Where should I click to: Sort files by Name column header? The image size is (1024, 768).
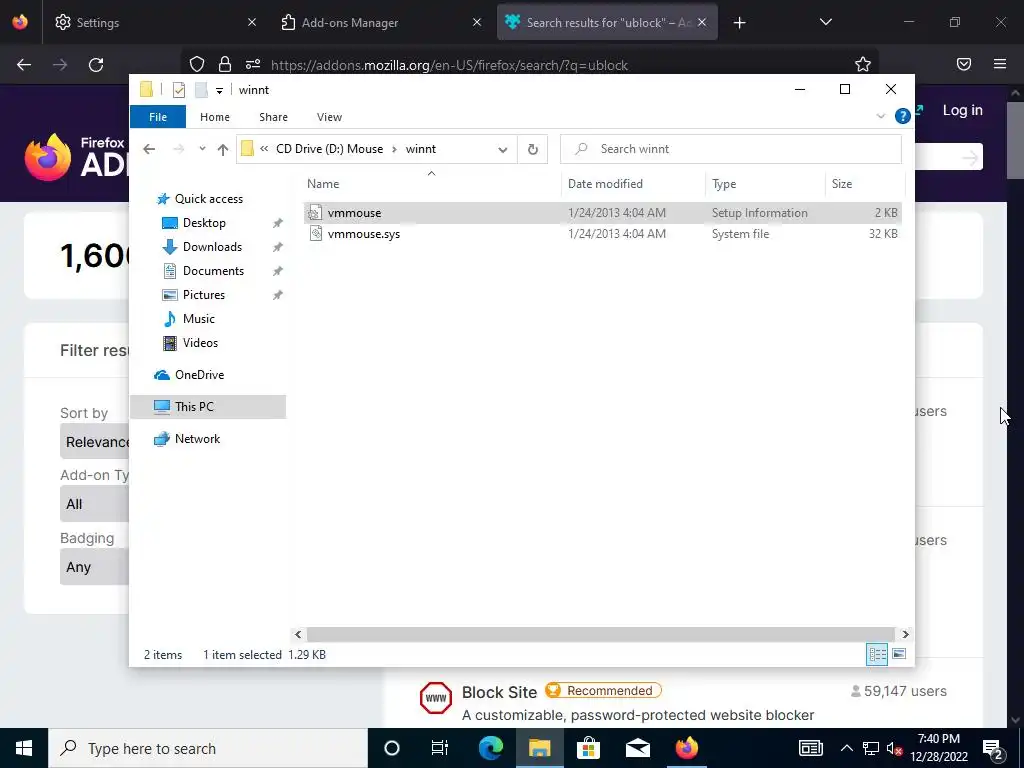pyautogui.click(x=431, y=184)
